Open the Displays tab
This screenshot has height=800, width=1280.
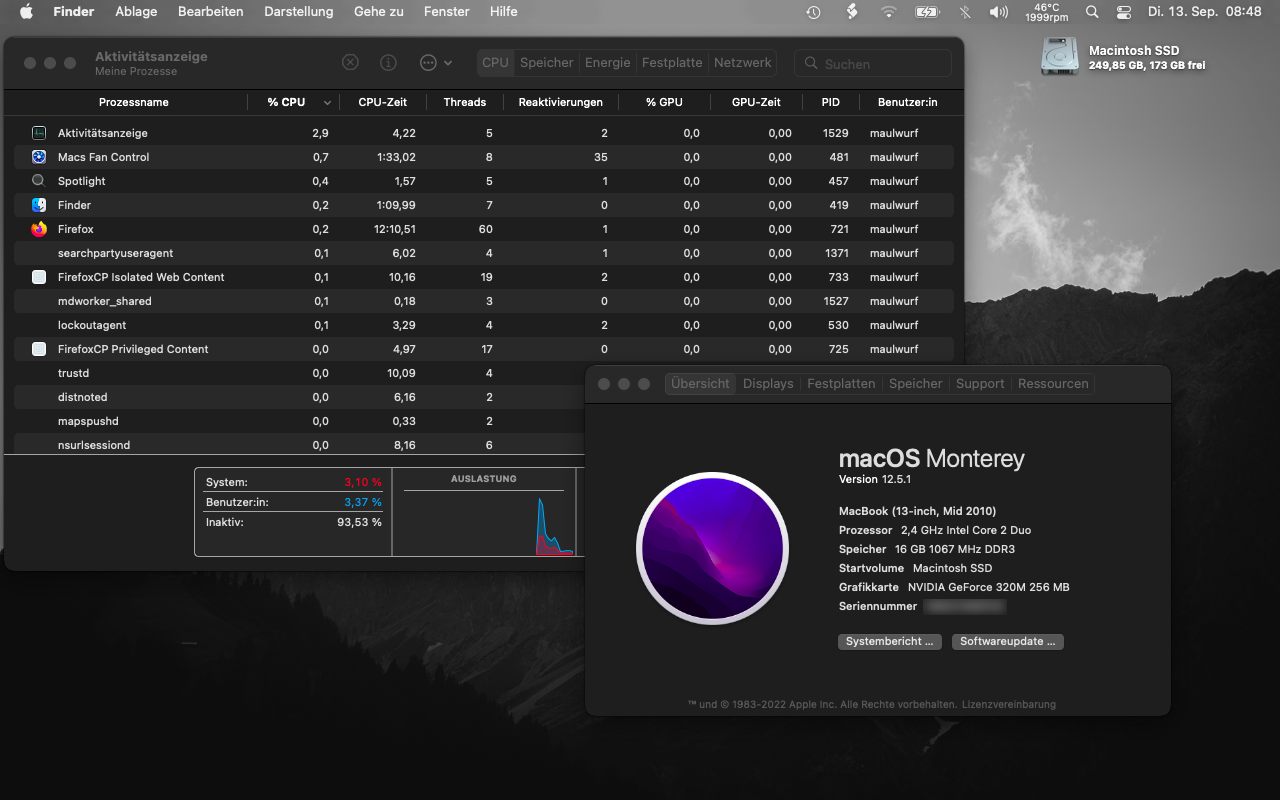pos(768,384)
